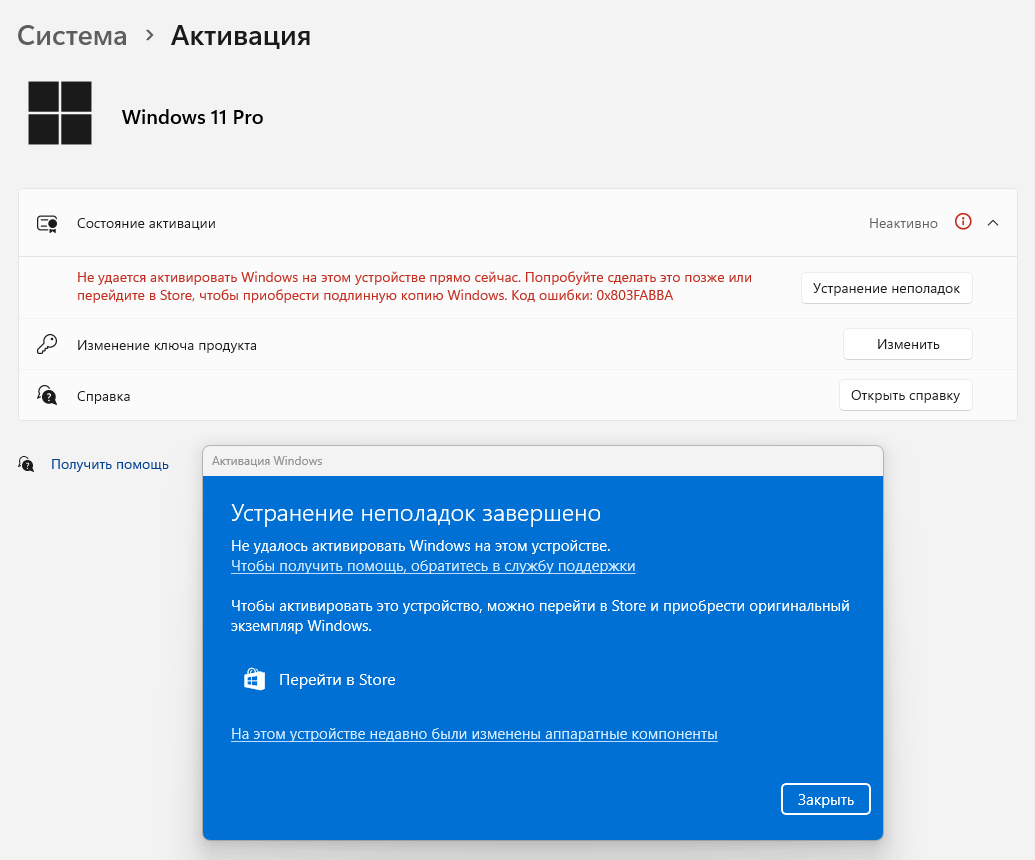This screenshot has height=860, width=1035.
Task: Click the Получить помощь icon
Action: pos(26,464)
